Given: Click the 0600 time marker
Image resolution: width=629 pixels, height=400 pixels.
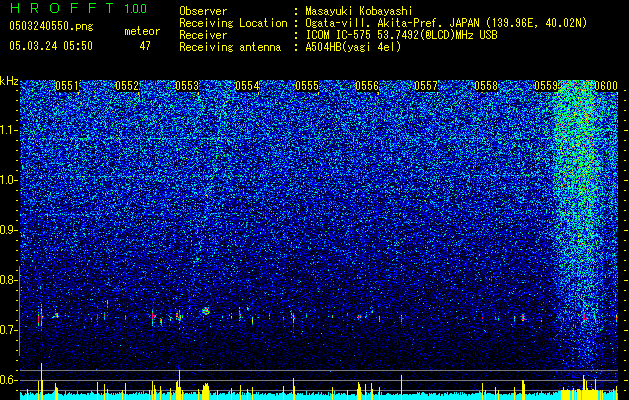Looking at the screenshot, I should (x=606, y=86).
